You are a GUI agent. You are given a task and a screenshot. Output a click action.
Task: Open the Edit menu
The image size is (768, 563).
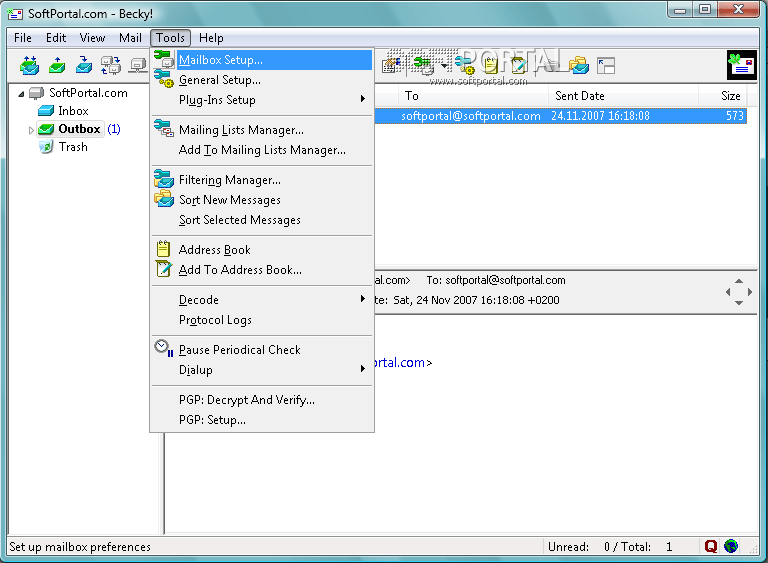[56, 38]
